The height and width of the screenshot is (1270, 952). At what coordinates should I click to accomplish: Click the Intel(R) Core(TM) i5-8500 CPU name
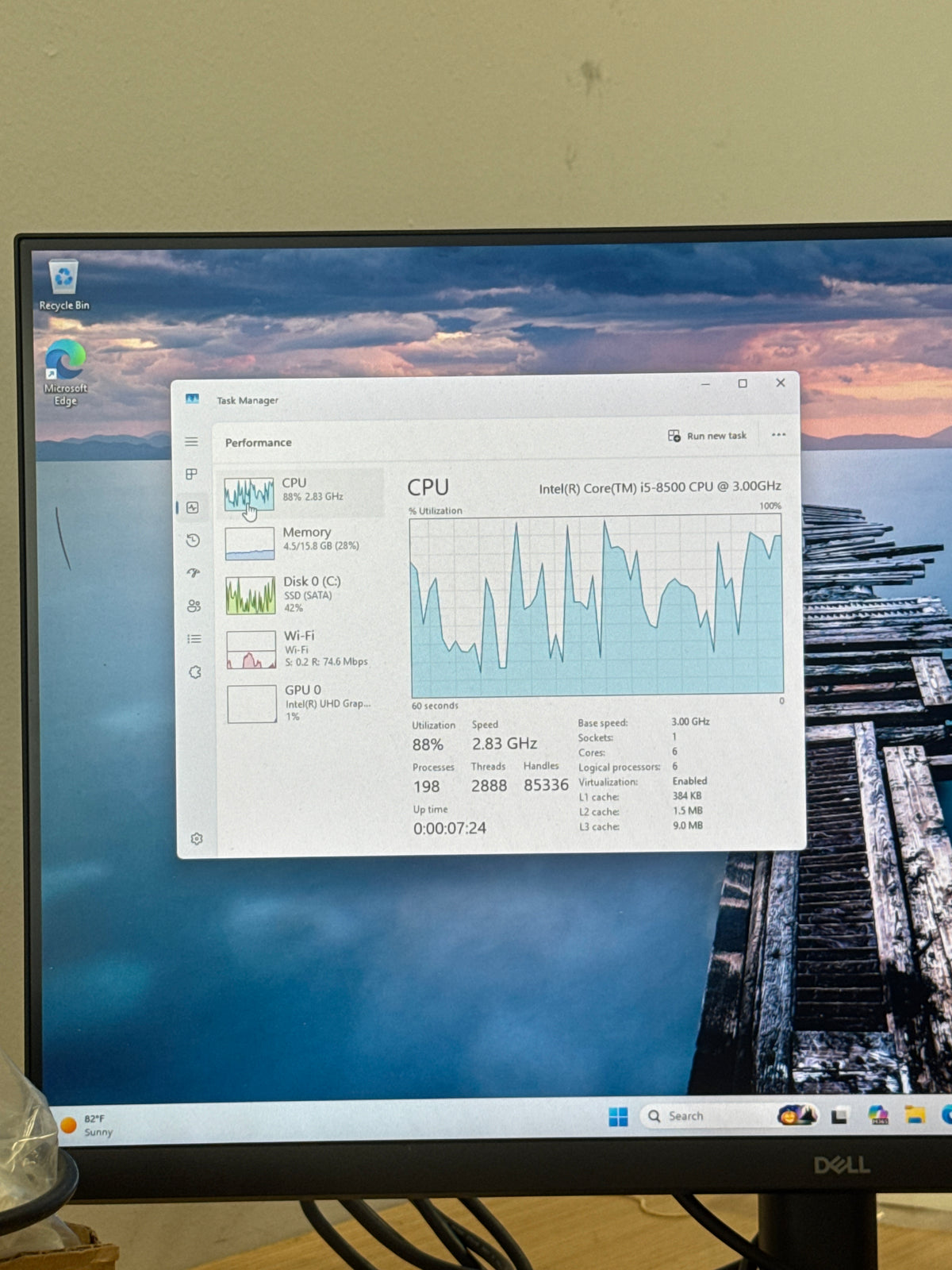[x=660, y=487]
